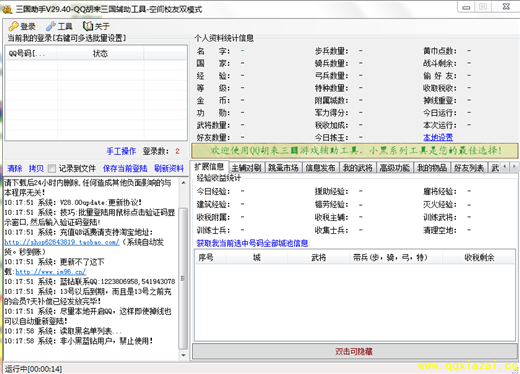Click the 拷贝 link
The image size is (520, 374).
pyautogui.click(x=36, y=169)
